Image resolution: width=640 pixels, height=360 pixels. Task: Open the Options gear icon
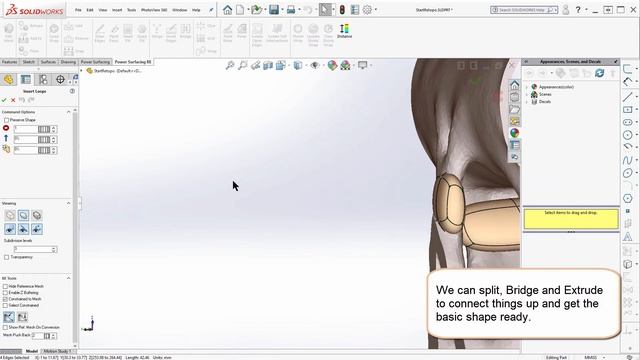(x=367, y=10)
